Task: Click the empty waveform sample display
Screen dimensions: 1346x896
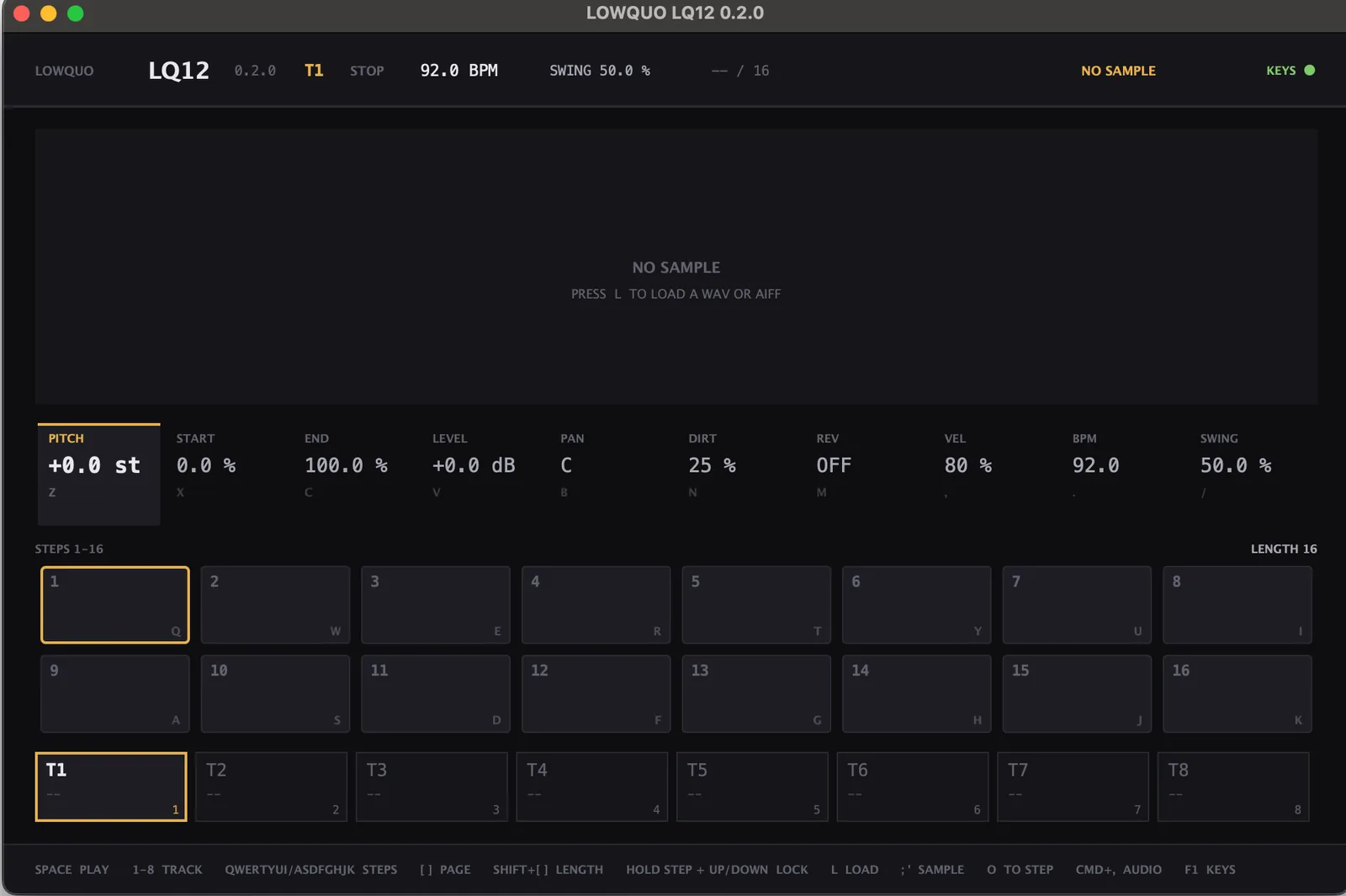Action: [676, 267]
